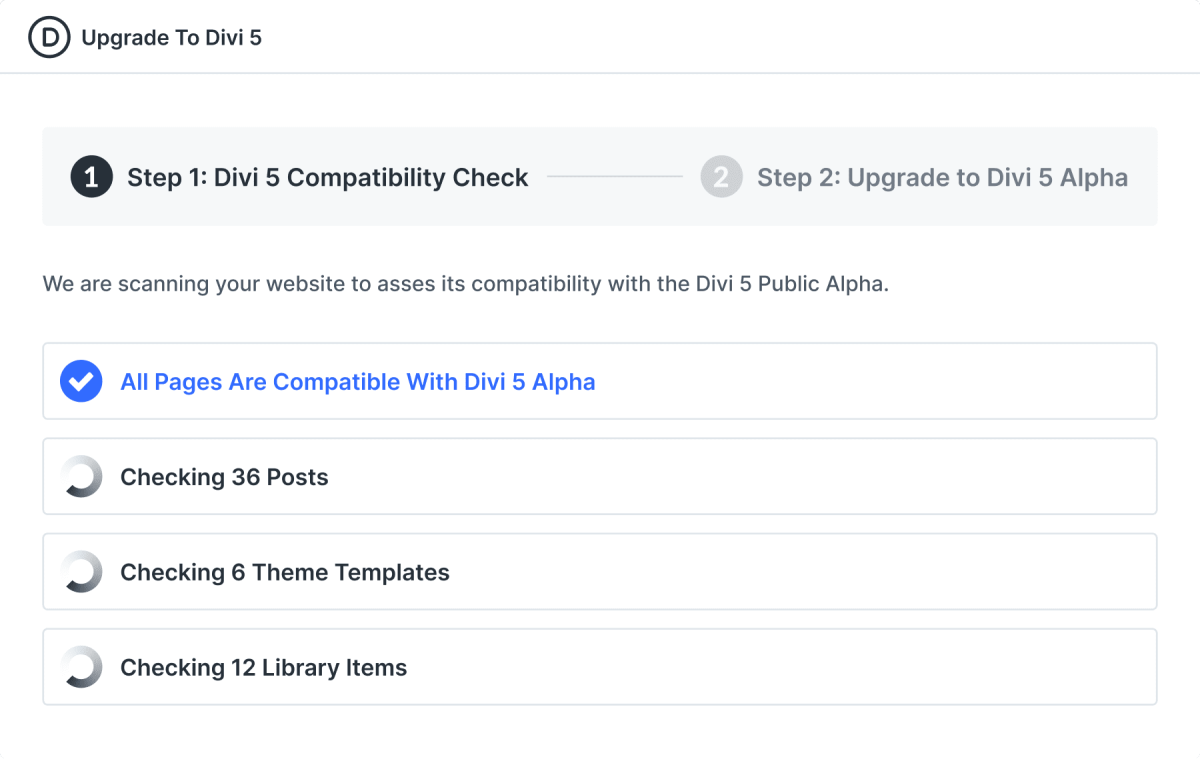Click the stepper bar container at top
This screenshot has width=1200, height=759.
tap(600, 177)
